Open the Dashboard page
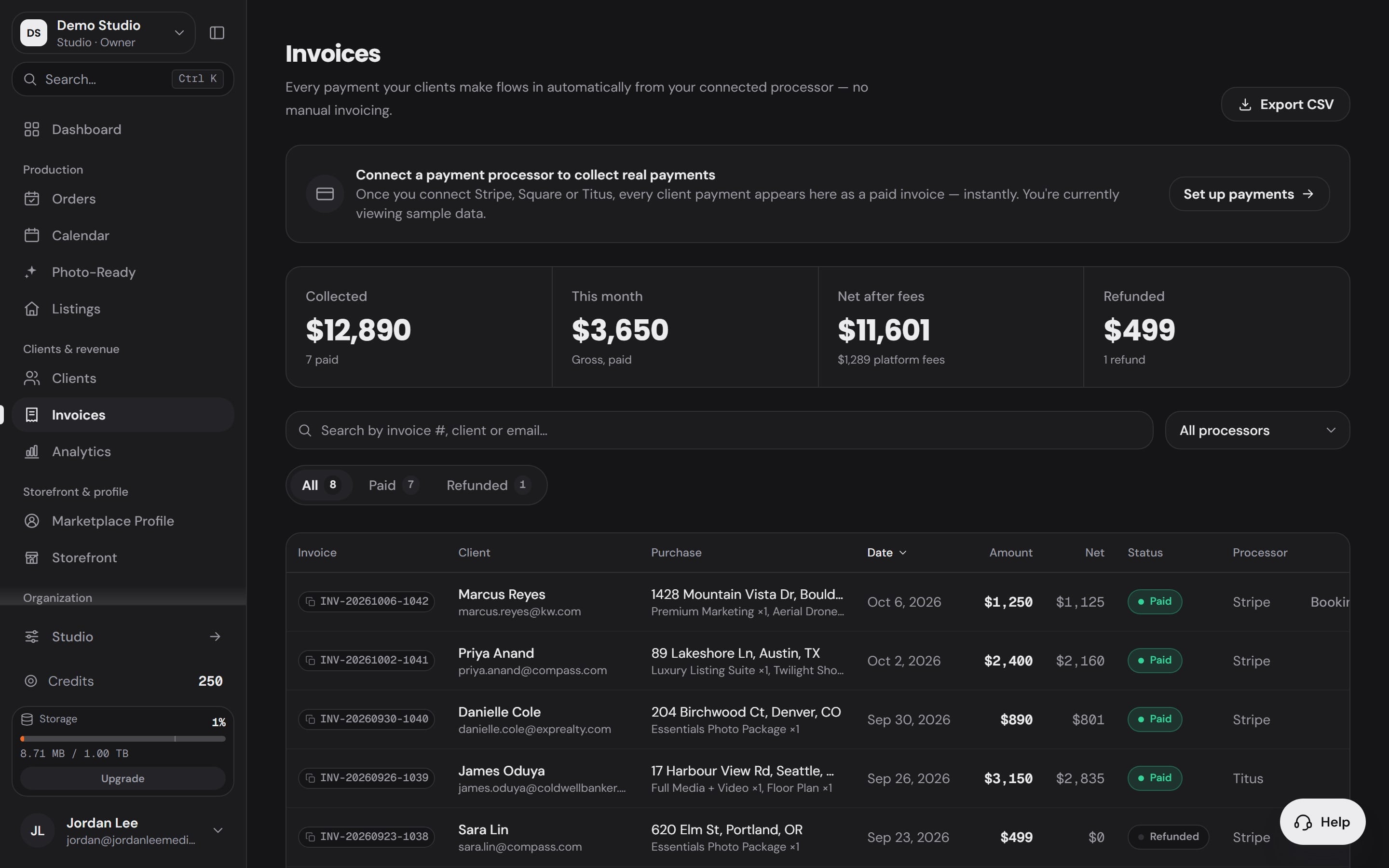The width and height of the screenshot is (1389, 868). (x=123, y=129)
